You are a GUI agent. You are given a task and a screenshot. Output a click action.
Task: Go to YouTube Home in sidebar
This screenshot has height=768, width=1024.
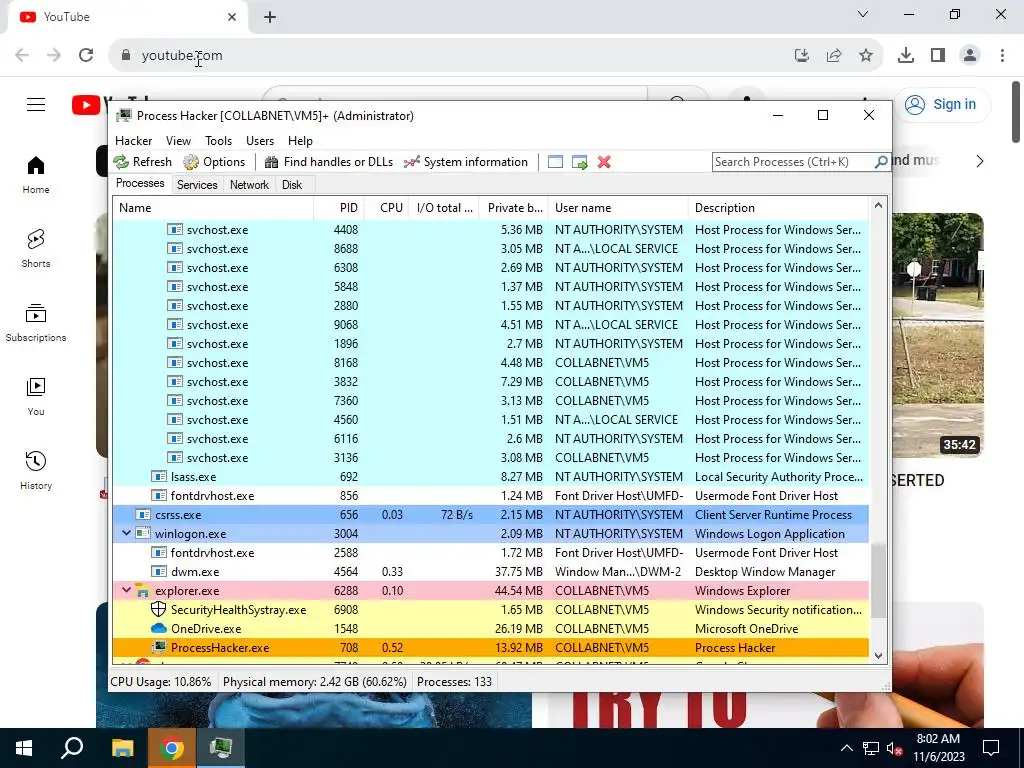(x=36, y=175)
